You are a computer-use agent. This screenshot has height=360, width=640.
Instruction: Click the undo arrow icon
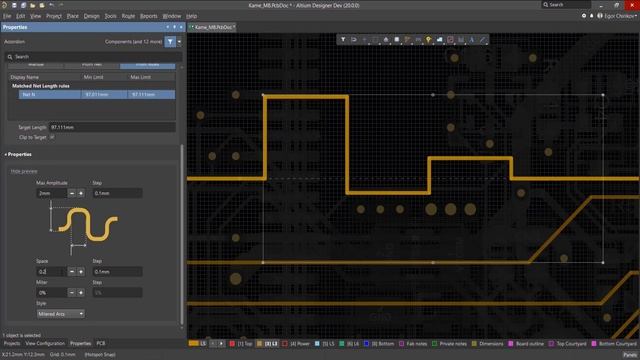(51, 5)
